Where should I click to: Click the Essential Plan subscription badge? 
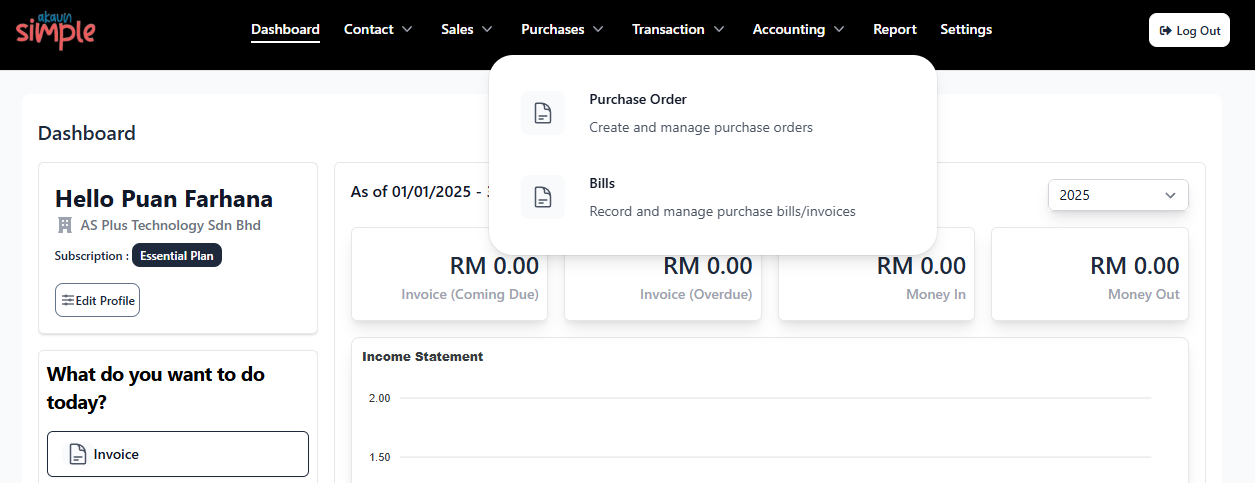[x=177, y=255]
